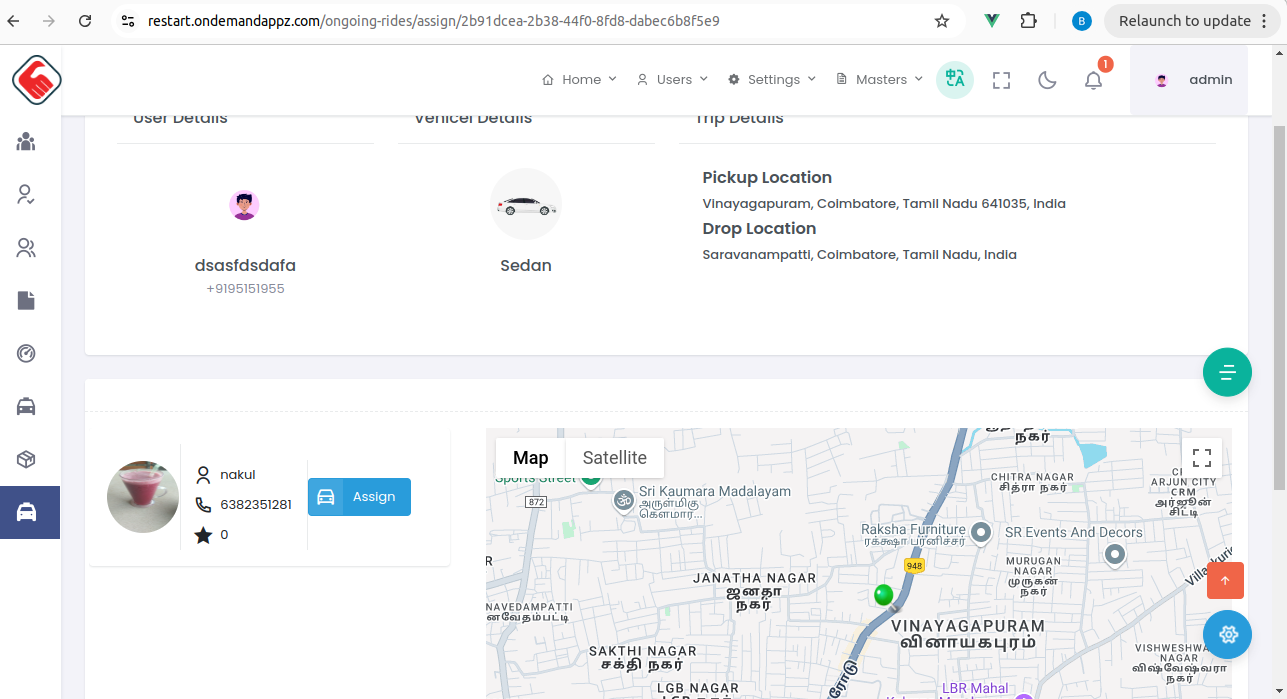The image size is (1287, 699).
Task: Expand the Users dropdown menu
Action: 672,80
